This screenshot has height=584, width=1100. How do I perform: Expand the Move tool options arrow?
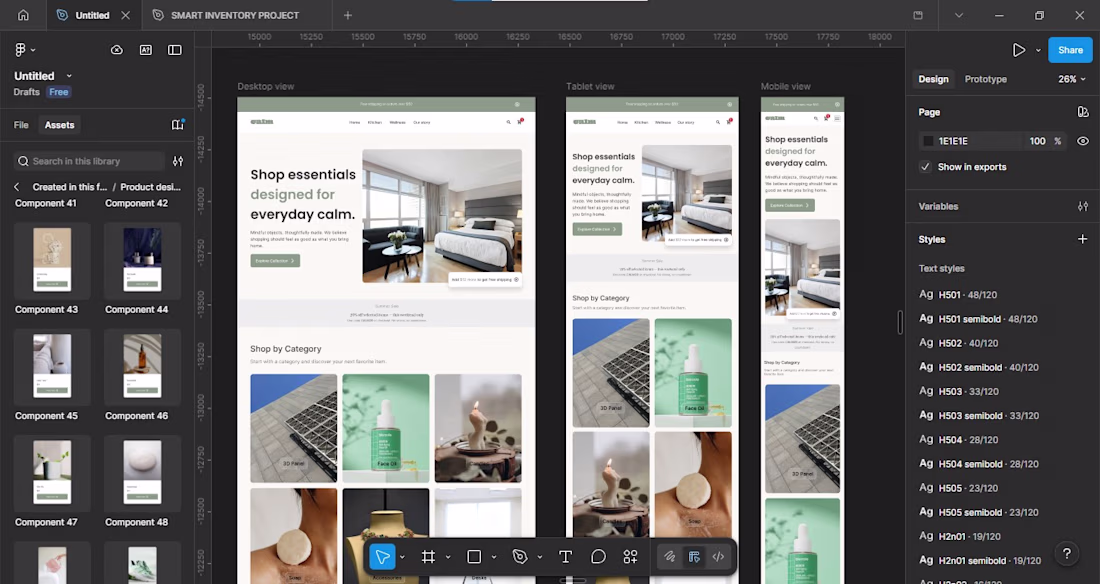point(402,557)
